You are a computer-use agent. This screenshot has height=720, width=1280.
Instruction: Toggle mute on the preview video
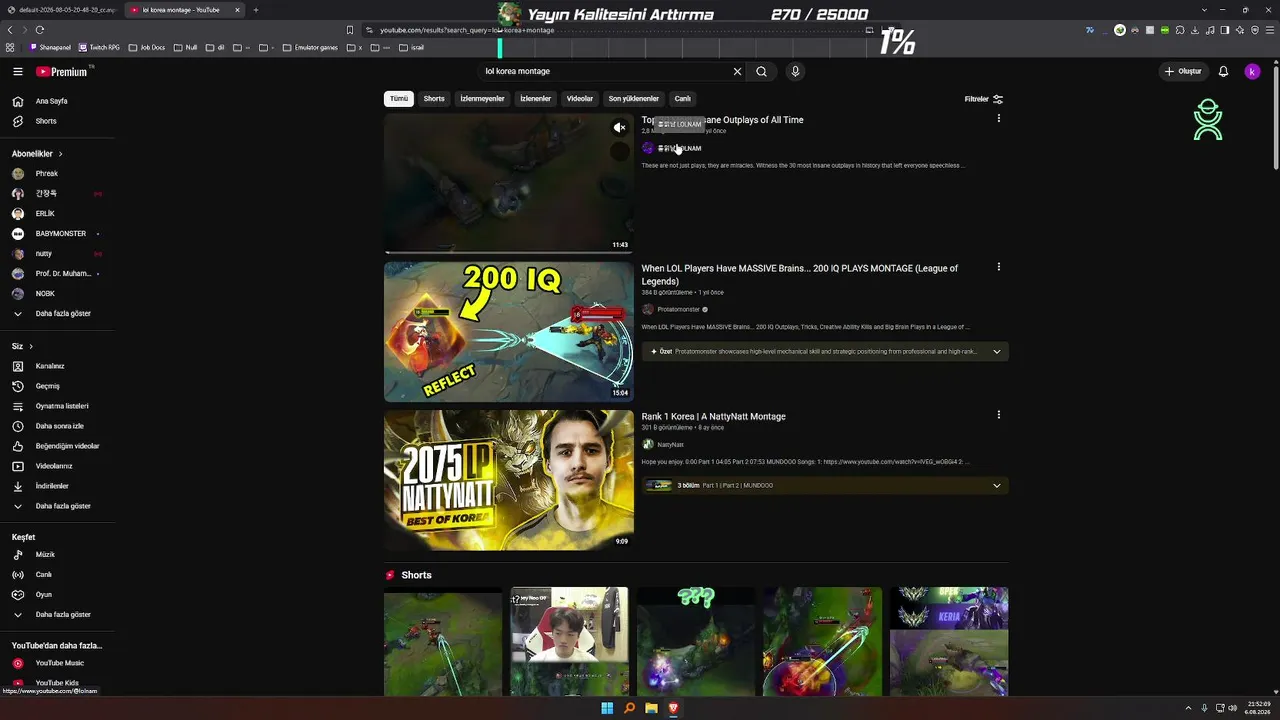point(620,127)
